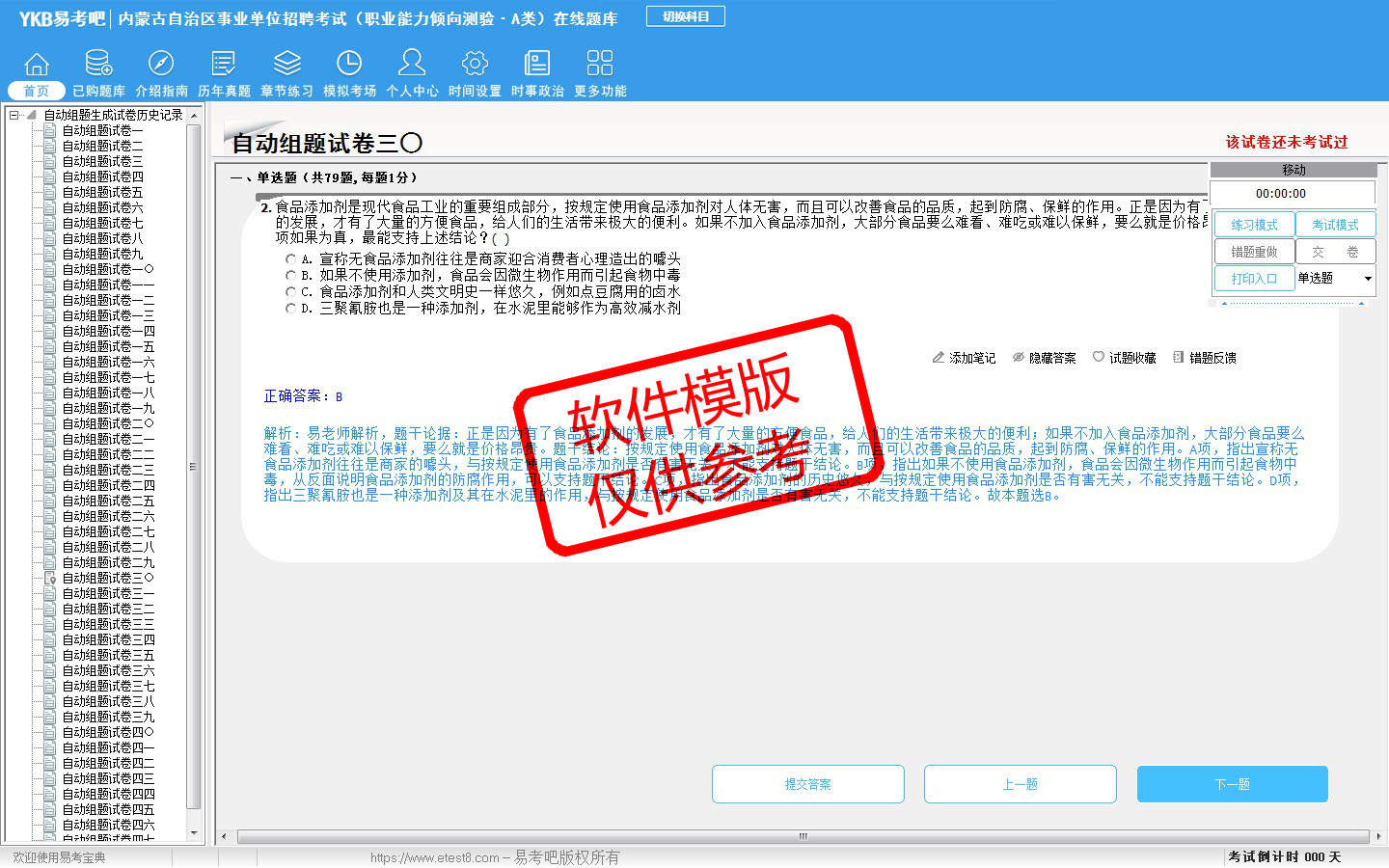Open the 时间设置 gear icon

click(x=475, y=65)
